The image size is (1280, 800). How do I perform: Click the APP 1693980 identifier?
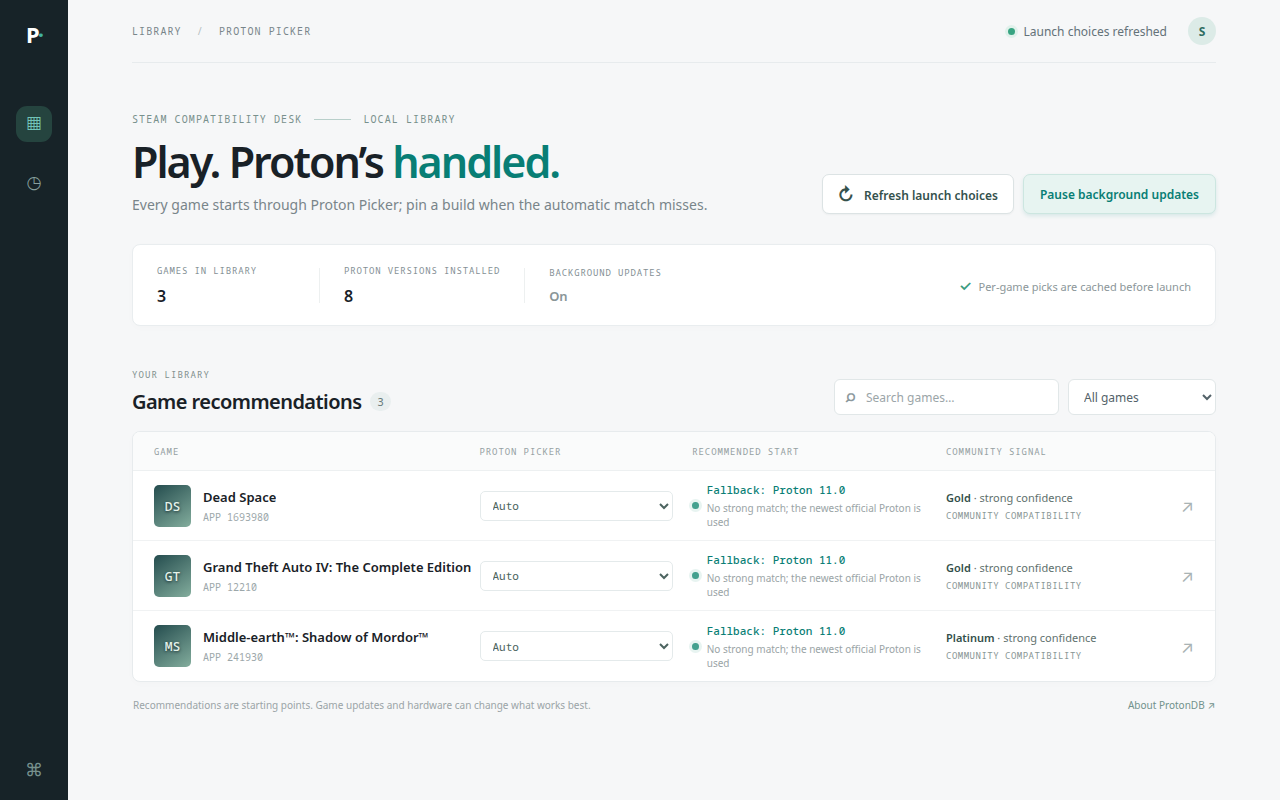pos(236,517)
